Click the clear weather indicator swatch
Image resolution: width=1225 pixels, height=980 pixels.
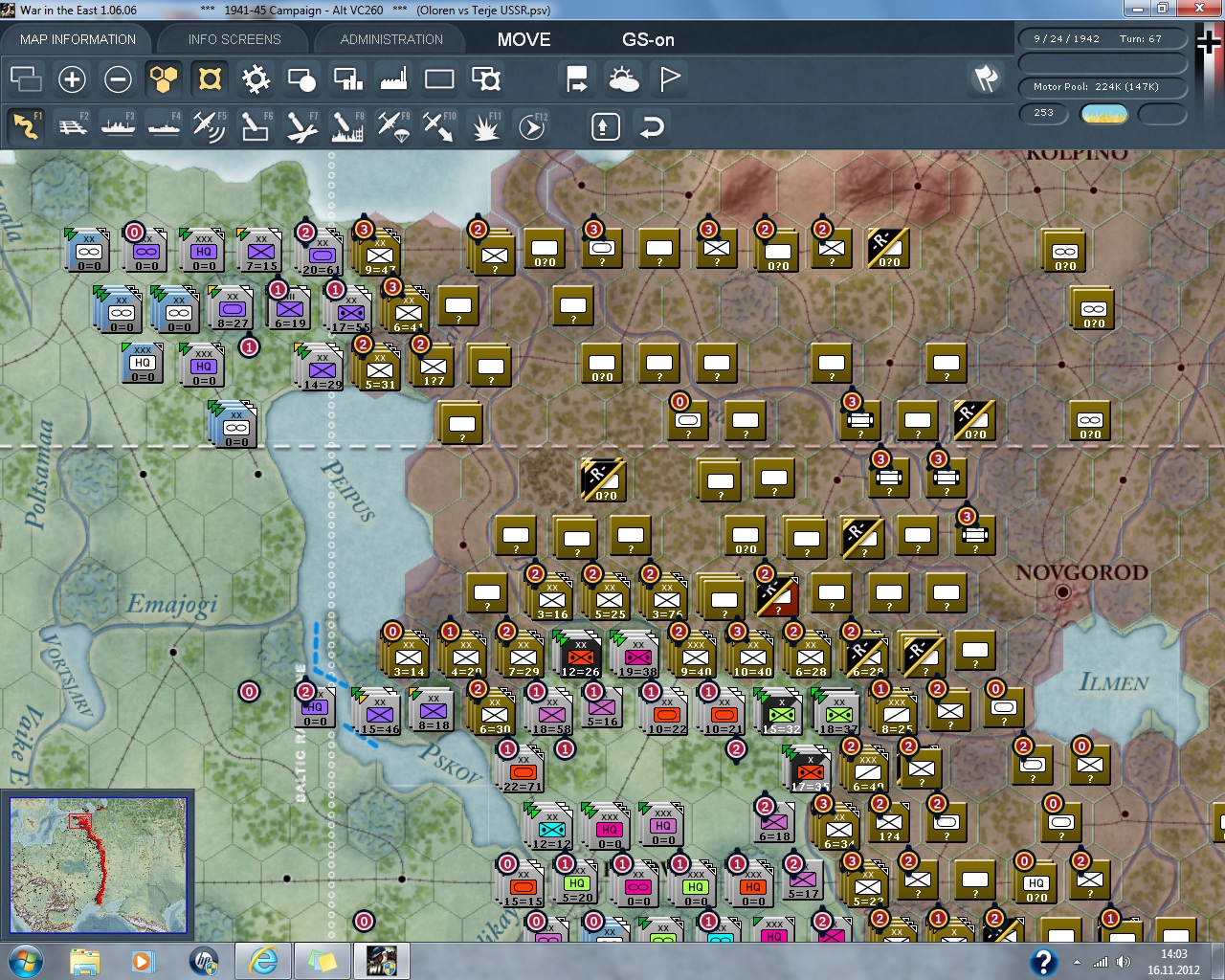(1103, 114)
